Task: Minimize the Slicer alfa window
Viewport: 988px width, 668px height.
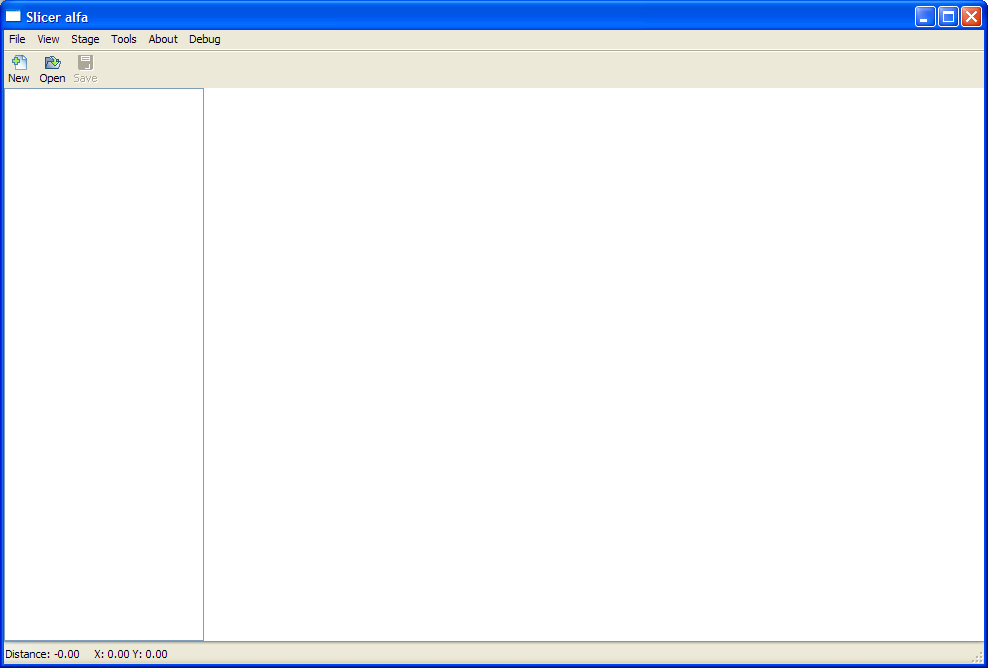Action: point(925,17)
